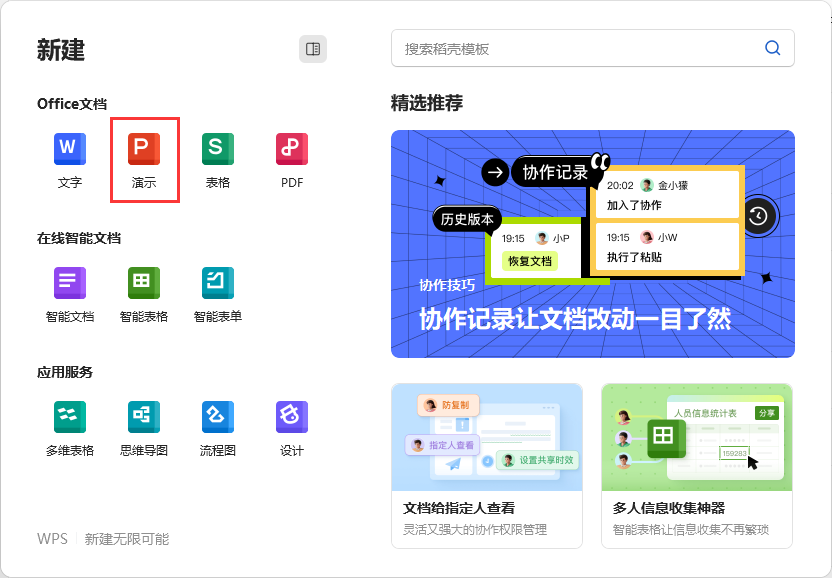Viewport: 832px width, 578px height.
Task: Click the 智能表格让信息收集不再繁琐 description
Action: [x=691, y=530]
